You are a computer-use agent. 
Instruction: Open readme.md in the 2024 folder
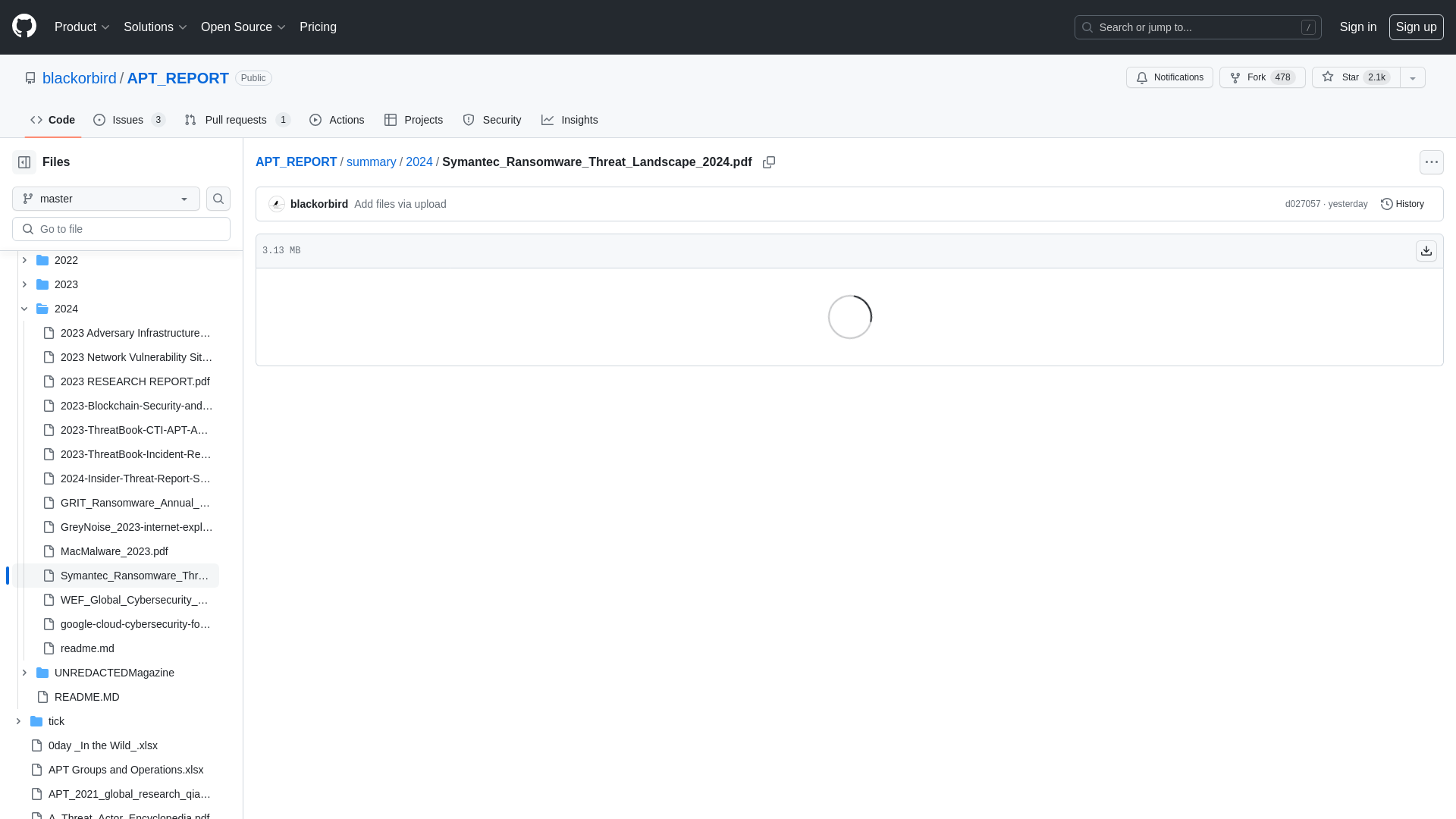pos(87,648)
